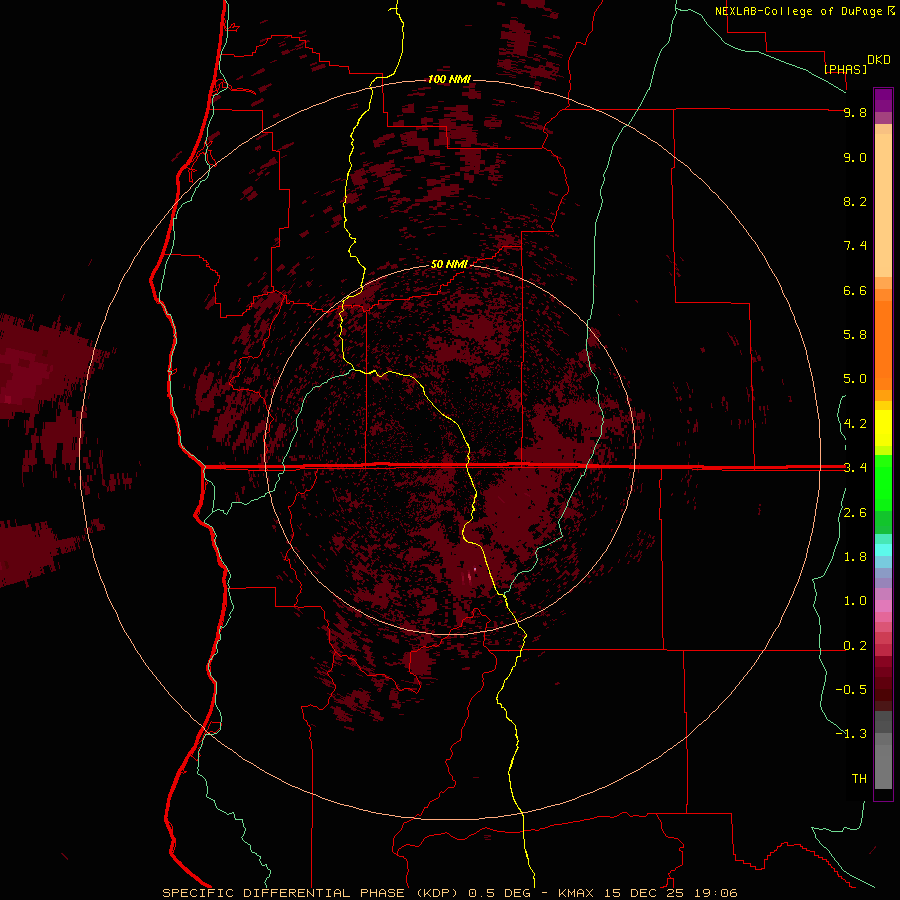Click the 1.8 scale value

[x=855, y=557]
